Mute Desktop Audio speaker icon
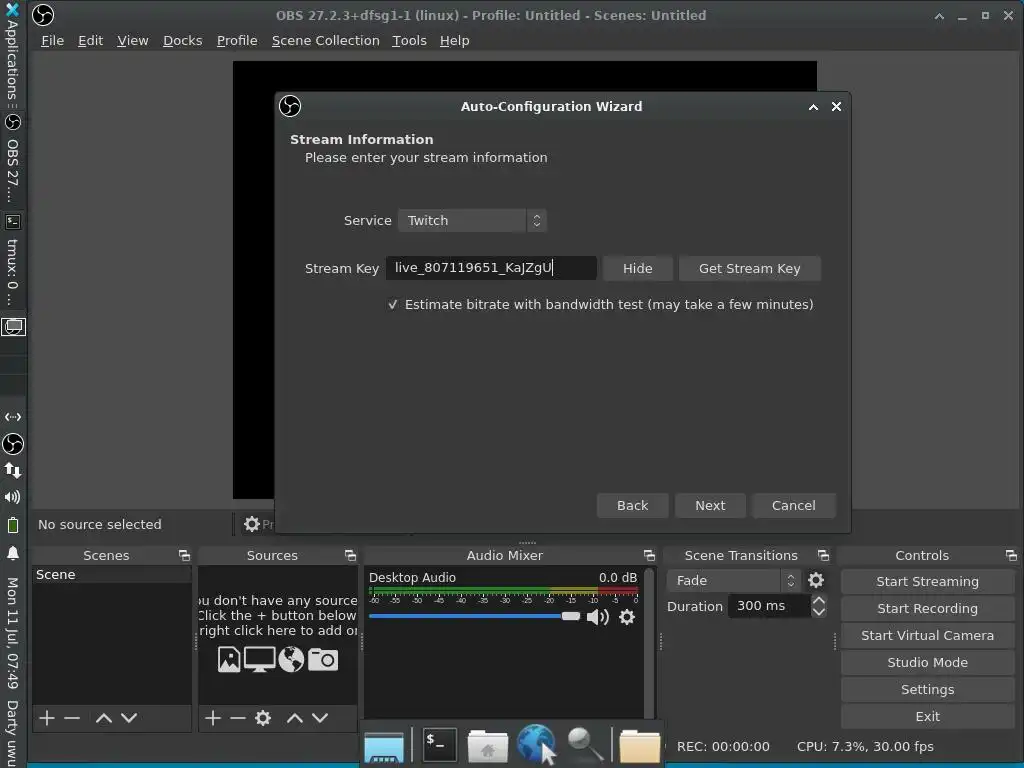 598,617
